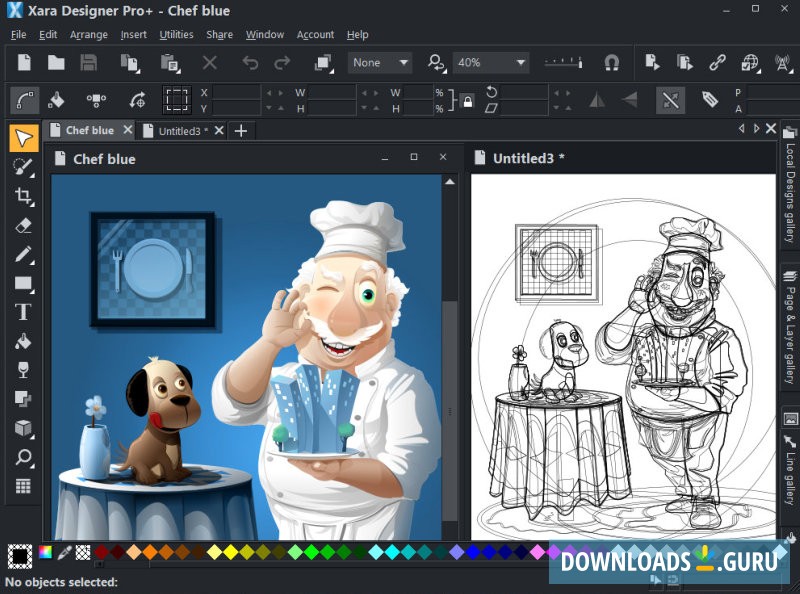Pick the Rectangle tool
The image size is (800, 594).
click(22, 283)
